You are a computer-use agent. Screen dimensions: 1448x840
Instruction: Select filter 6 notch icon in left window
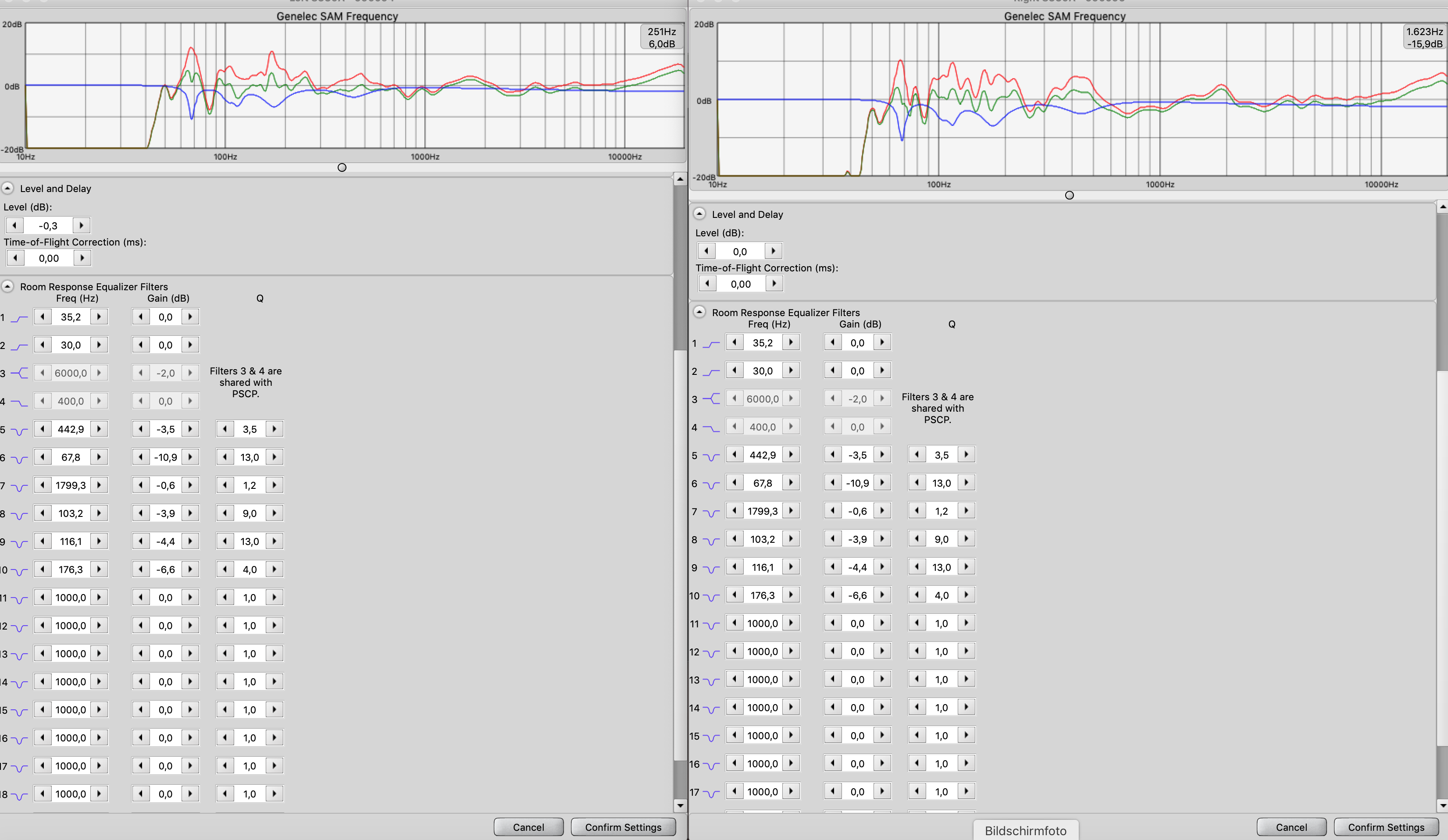[x=19, y=459]
